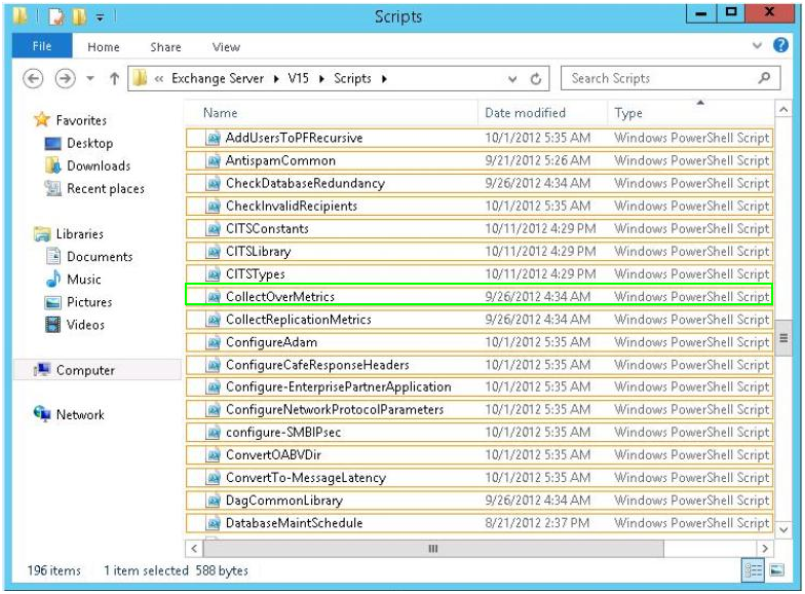Select the ConvertTo-MessageLatency file name
805x594 pixels.
(305, 478)
